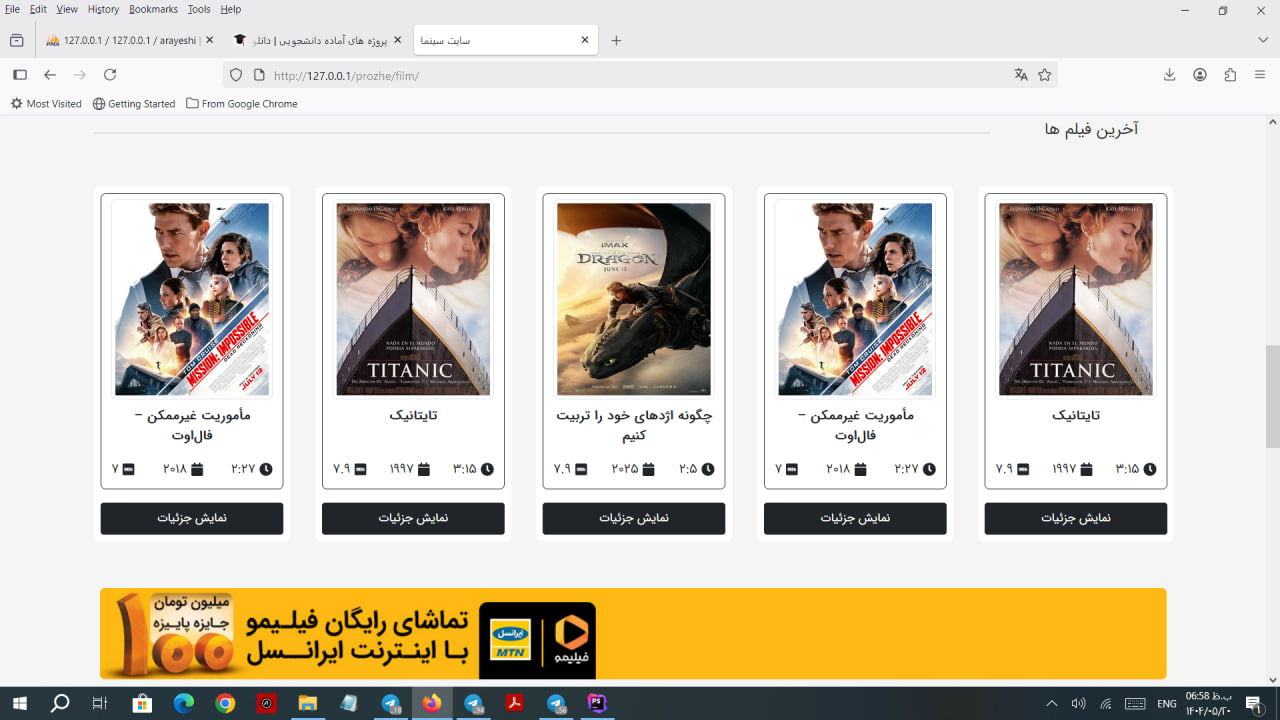Open the Windows Start menu
The image size is (1280, 720).
click(x=19, y=704)
